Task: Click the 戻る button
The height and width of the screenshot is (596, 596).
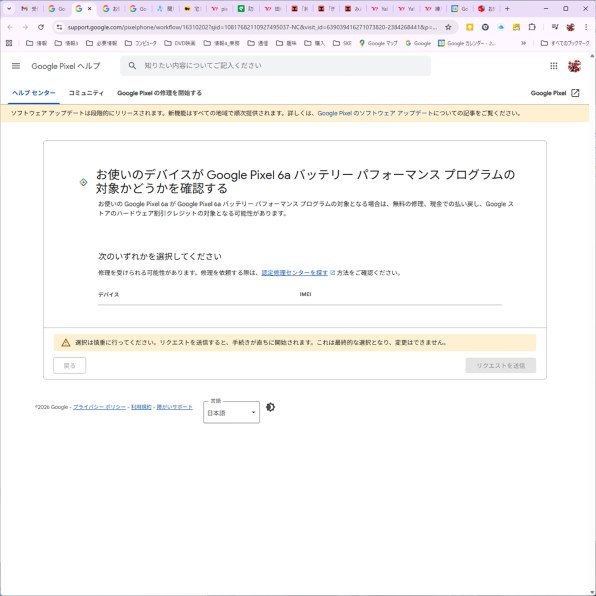Action: tap(70, 365)
